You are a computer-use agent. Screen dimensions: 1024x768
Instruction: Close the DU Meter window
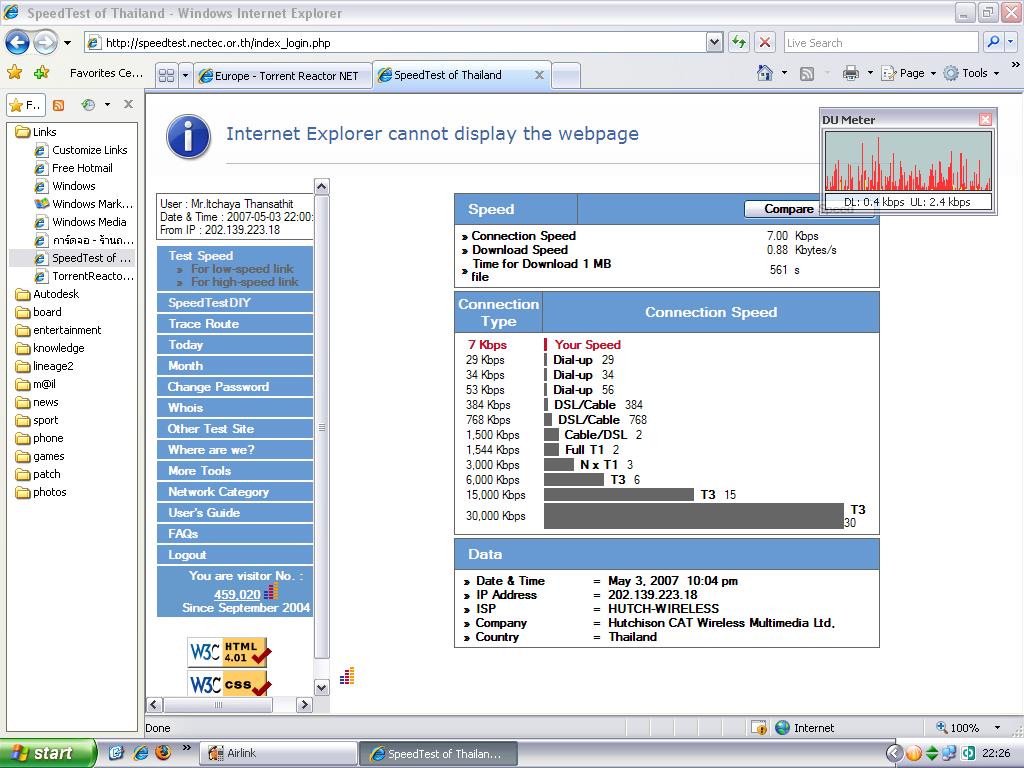[x=985, y=120]
